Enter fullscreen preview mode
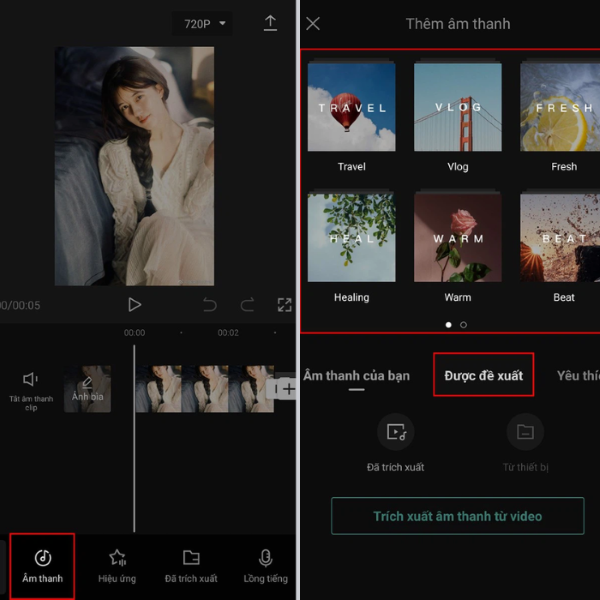This screenshot has width=600, height=600. (x=284, y=305)
